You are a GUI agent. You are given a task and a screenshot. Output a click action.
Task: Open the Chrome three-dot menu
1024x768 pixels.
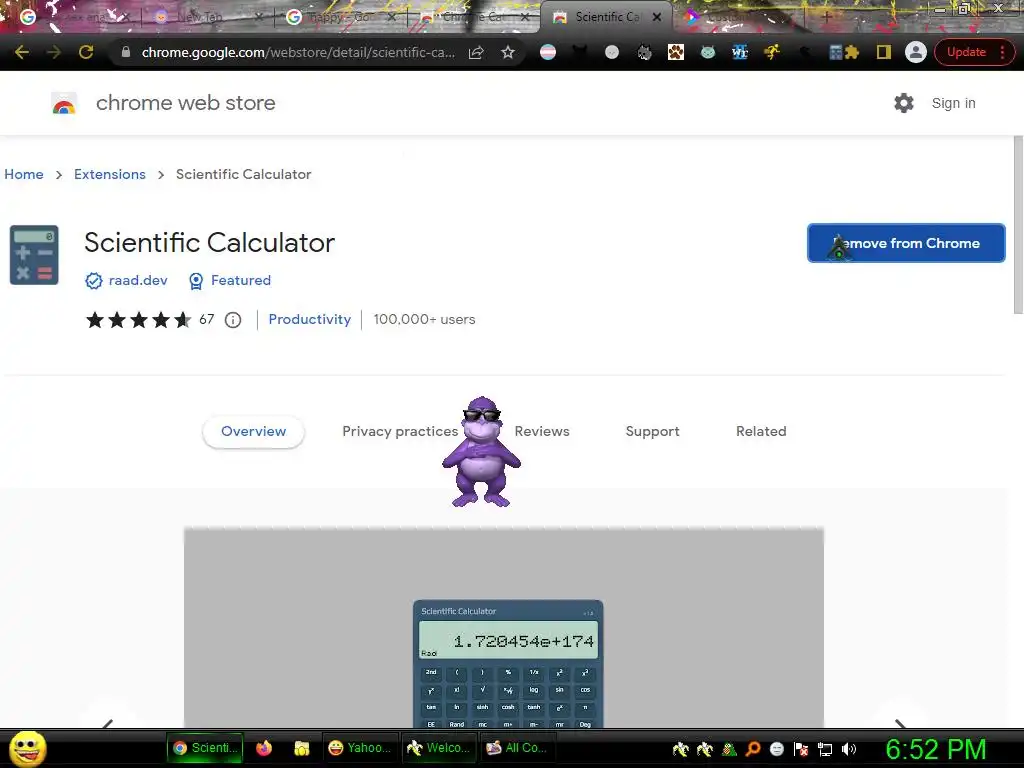click(x=1002, y=52)
